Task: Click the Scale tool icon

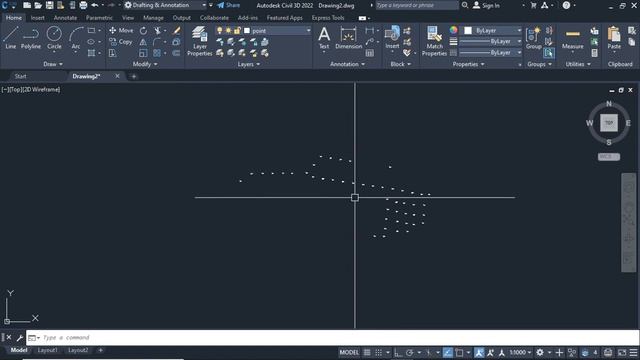Action: pos(143,53)
